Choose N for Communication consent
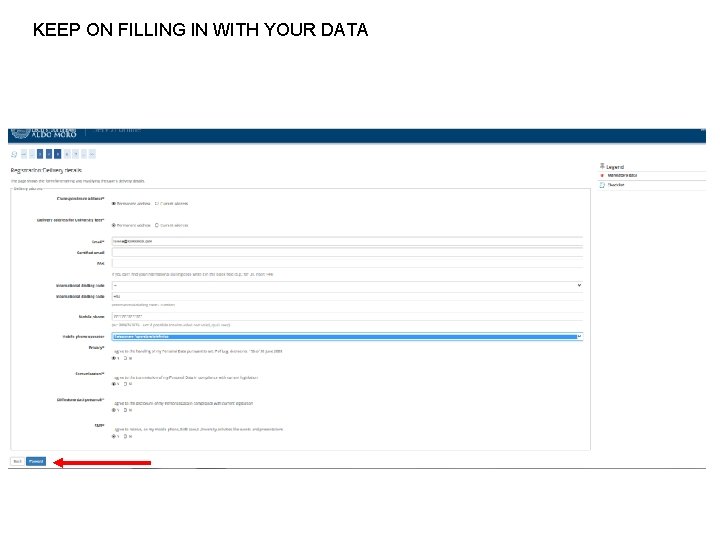The image size is (720, 540). click(125, 384)
